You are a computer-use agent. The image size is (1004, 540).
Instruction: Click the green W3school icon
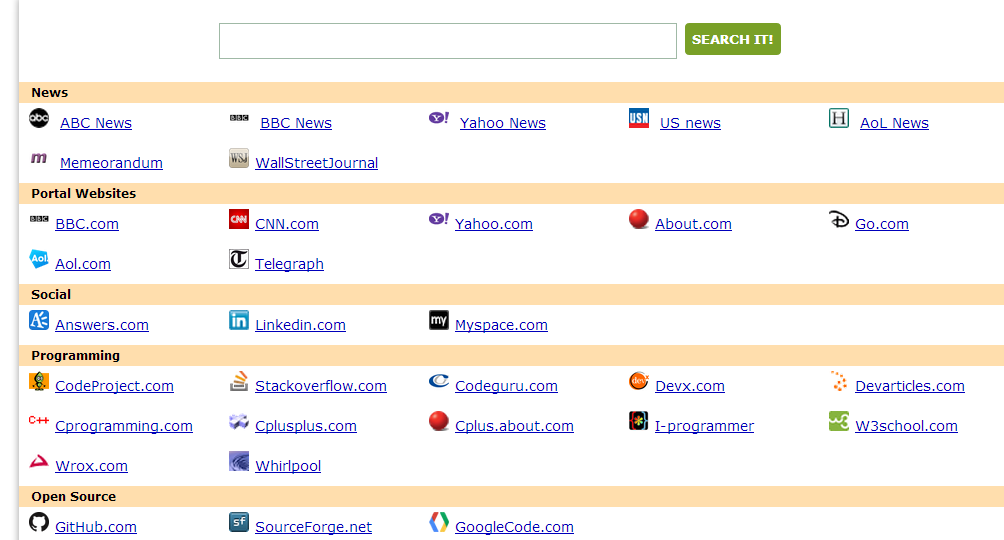839,421
